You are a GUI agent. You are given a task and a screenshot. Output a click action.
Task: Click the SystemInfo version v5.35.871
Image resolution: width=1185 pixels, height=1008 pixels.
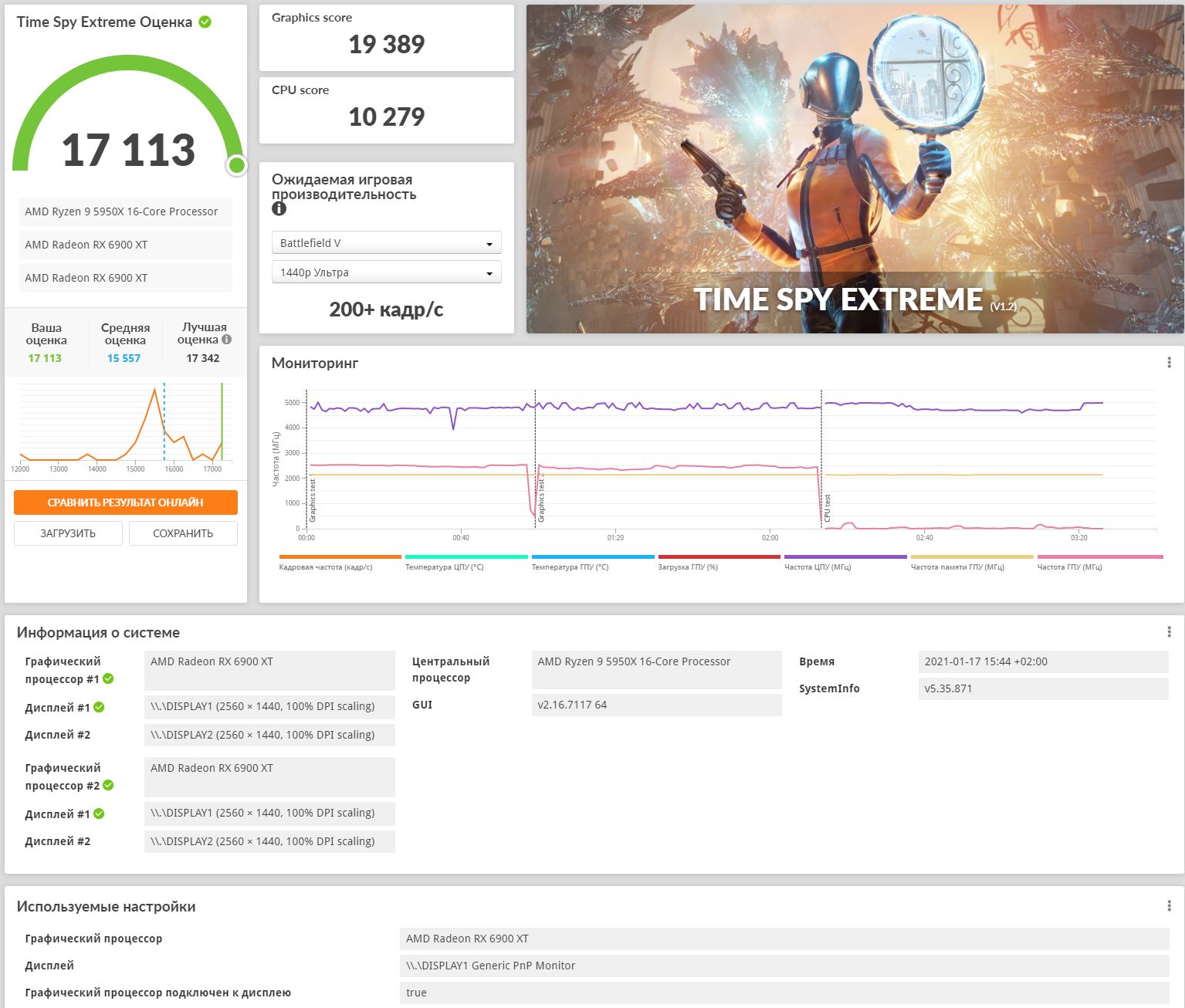coord(1043,688)
